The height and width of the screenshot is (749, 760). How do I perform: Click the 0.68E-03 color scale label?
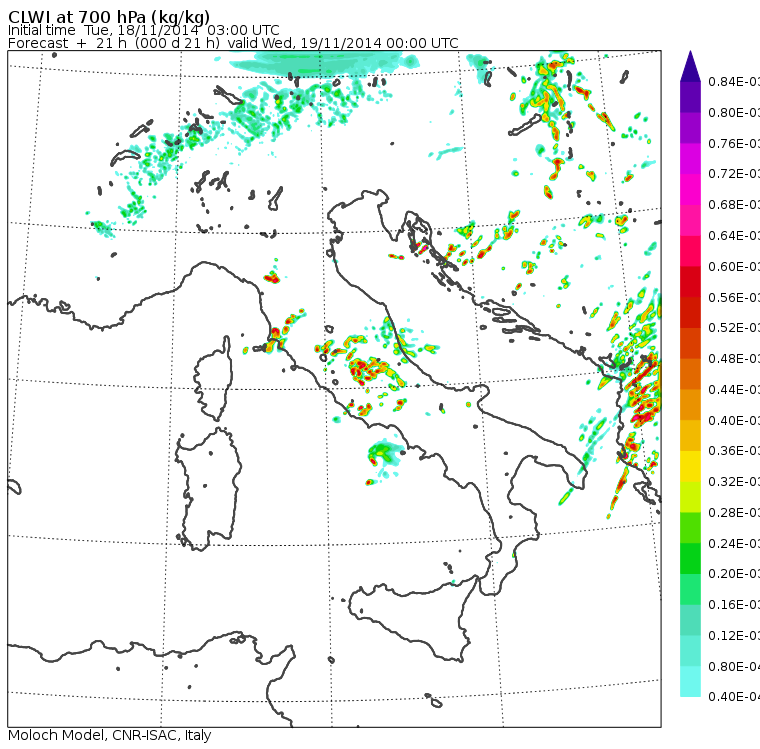(x=734, y=205)
